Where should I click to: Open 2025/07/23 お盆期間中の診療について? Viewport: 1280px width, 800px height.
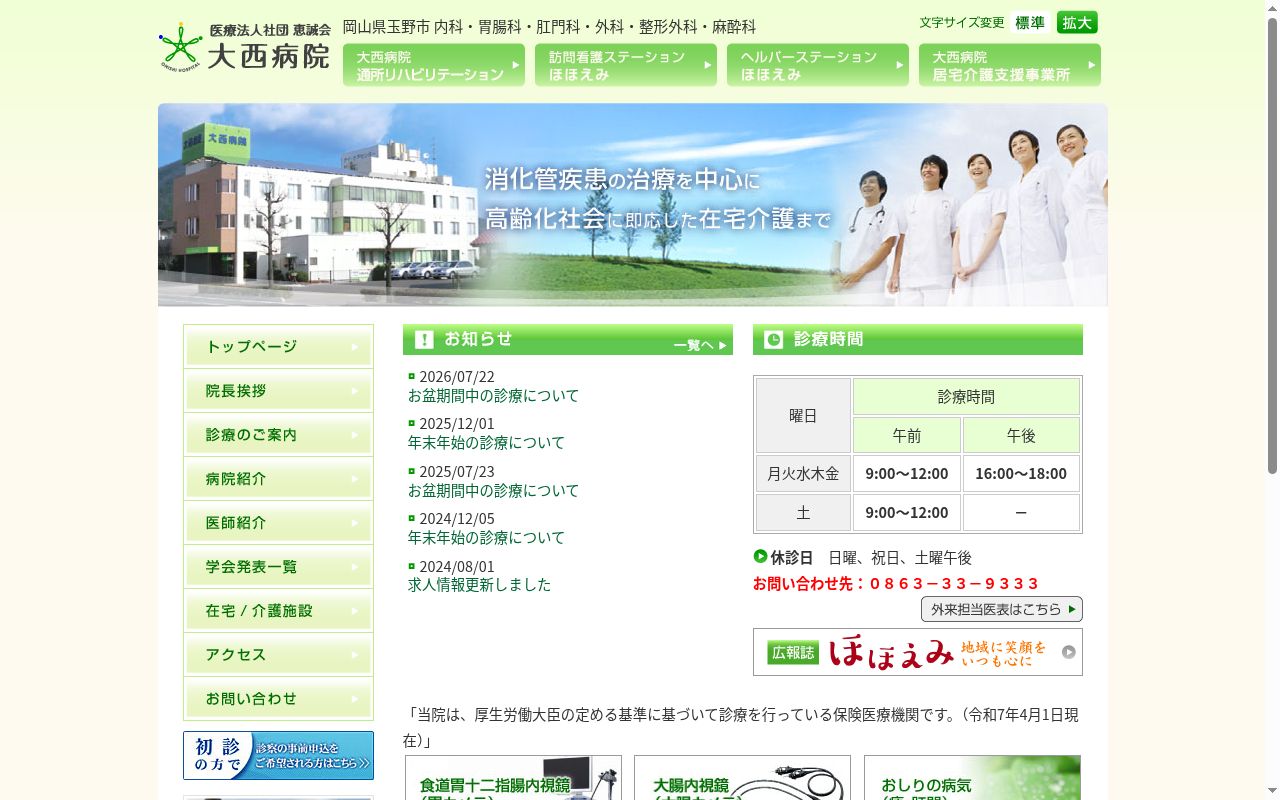493,491
